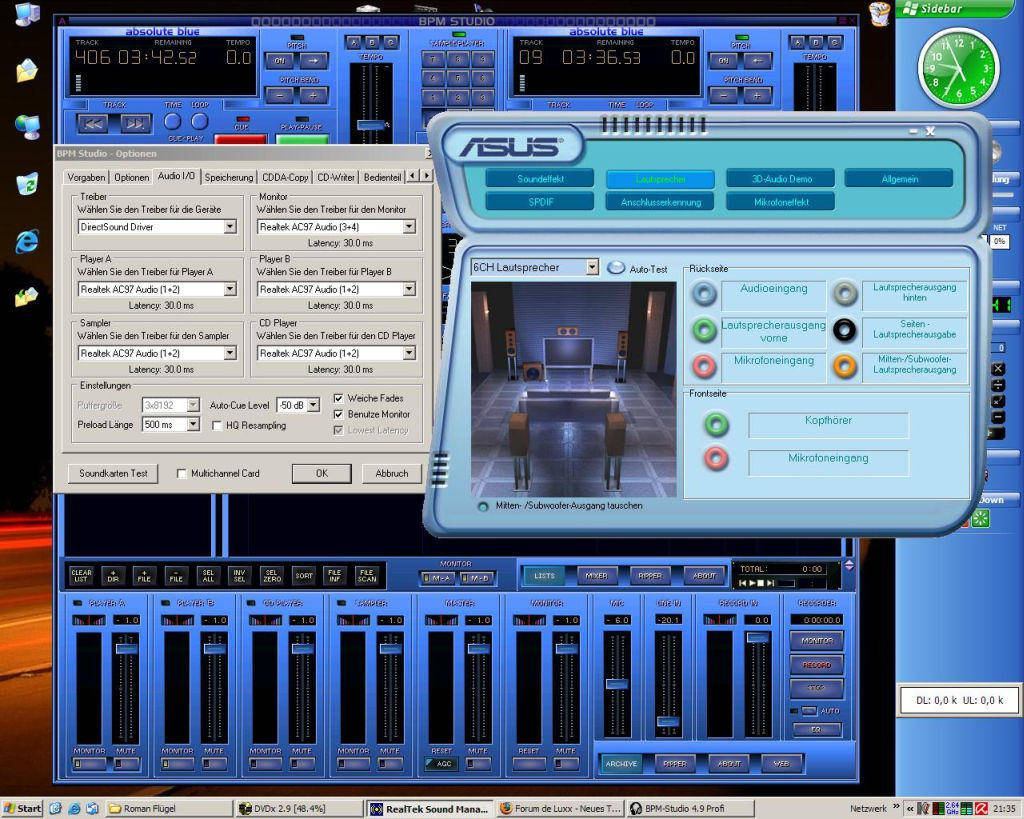
Task: Turn pitch ON for deck A
Action: 280,61
